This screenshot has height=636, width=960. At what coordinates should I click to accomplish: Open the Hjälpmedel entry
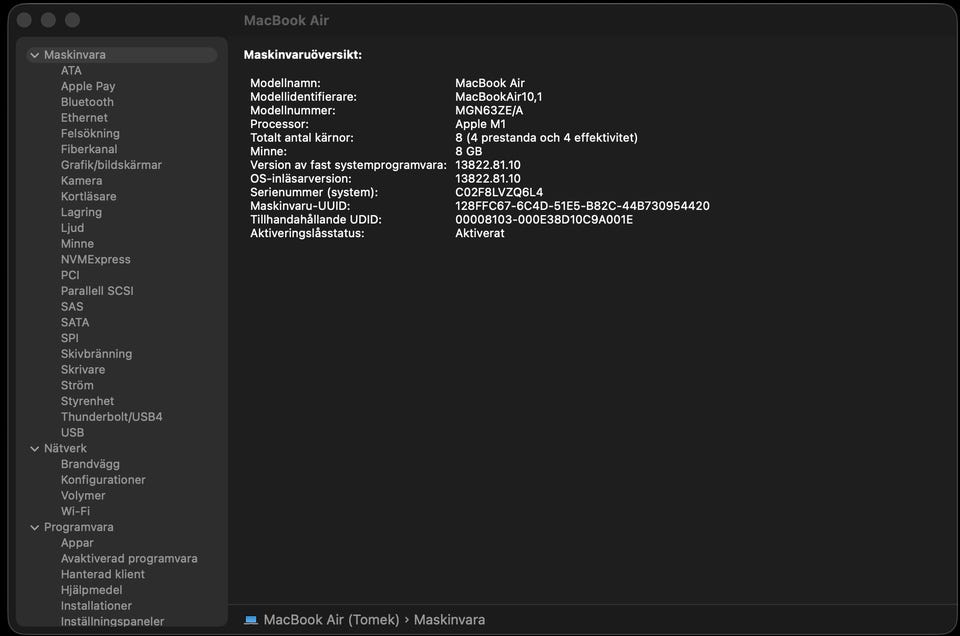91,590
